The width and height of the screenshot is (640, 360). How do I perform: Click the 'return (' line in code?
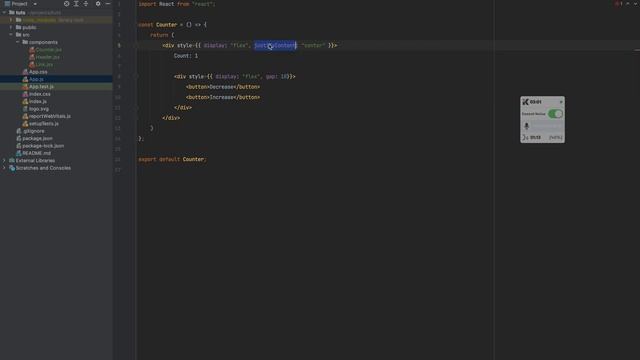(x=162, y=35)
